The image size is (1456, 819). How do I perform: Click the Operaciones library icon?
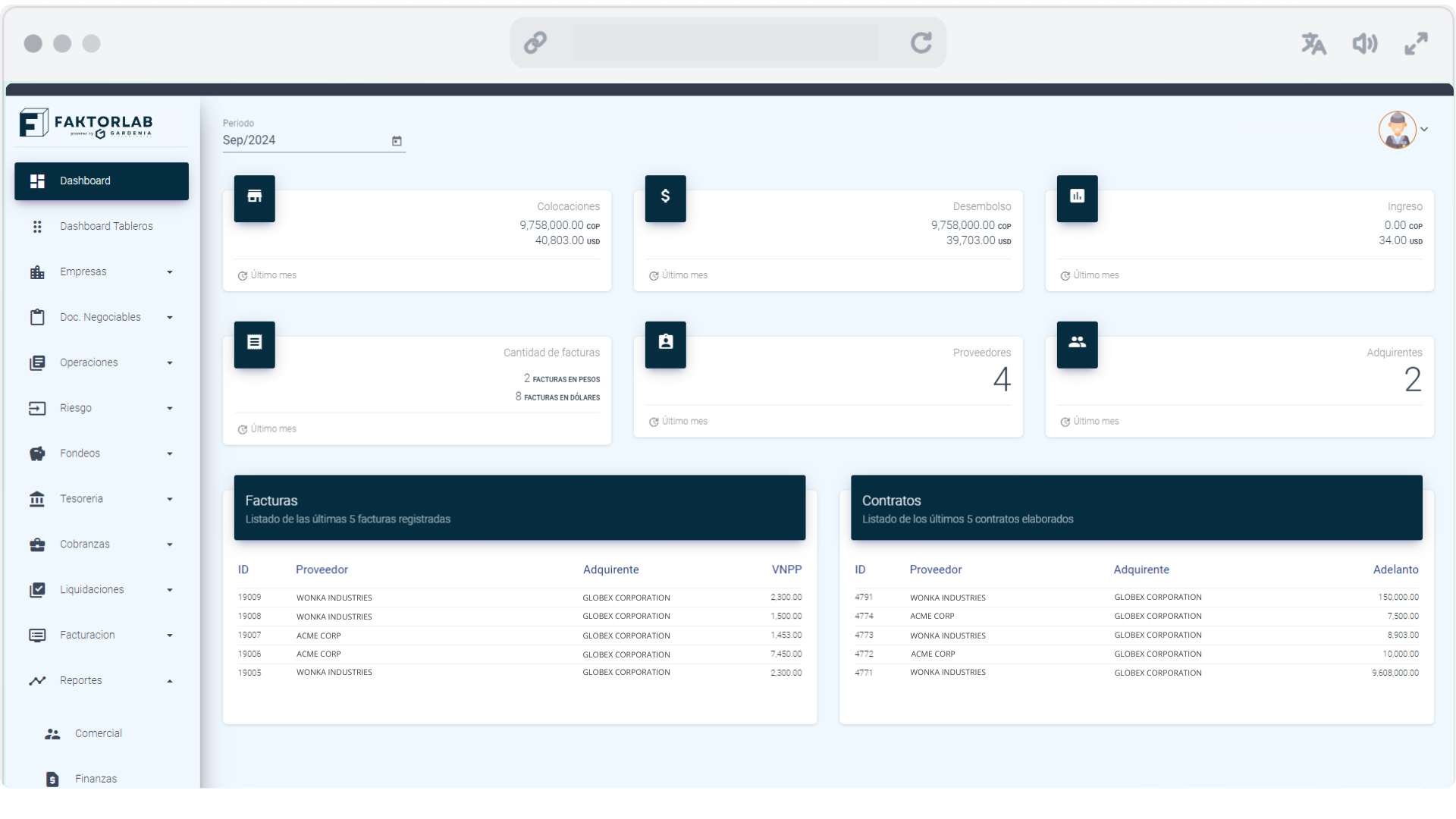[x=37, y=363]
